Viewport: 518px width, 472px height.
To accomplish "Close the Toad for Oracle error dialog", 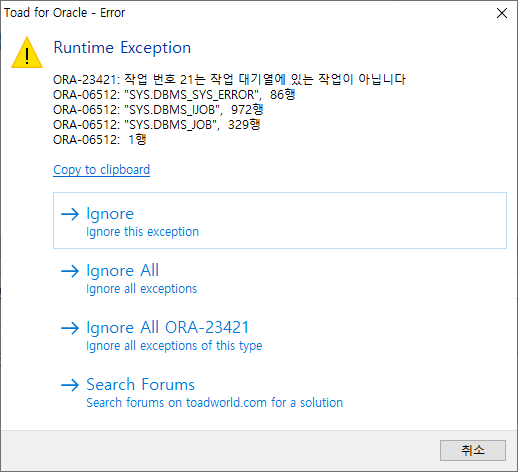I will tap(502, 13).
